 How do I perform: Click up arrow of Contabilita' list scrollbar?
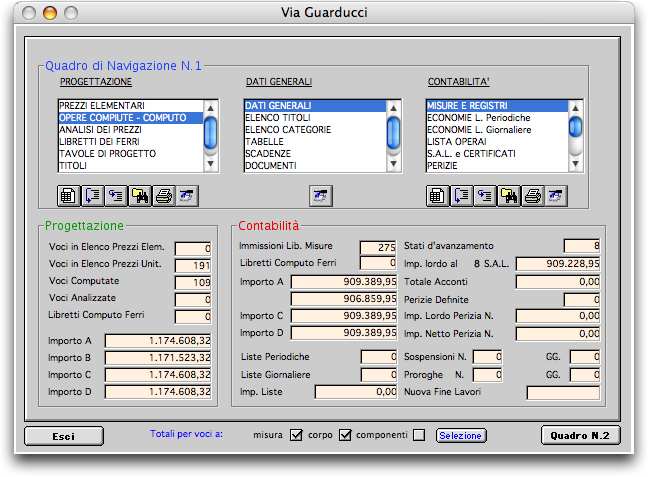[575, 108]
